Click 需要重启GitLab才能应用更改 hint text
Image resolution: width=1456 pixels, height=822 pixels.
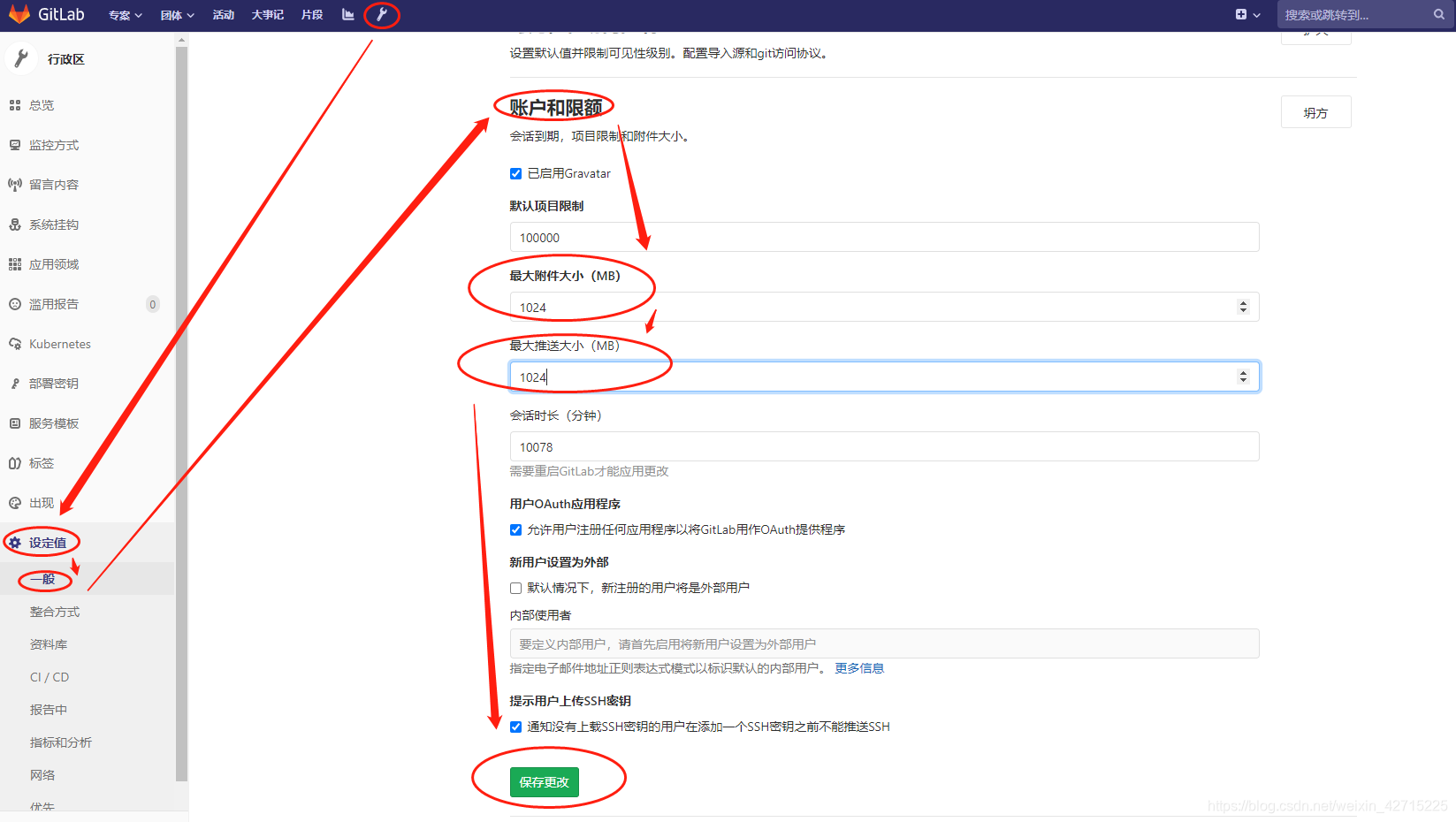tap(589, 471)
